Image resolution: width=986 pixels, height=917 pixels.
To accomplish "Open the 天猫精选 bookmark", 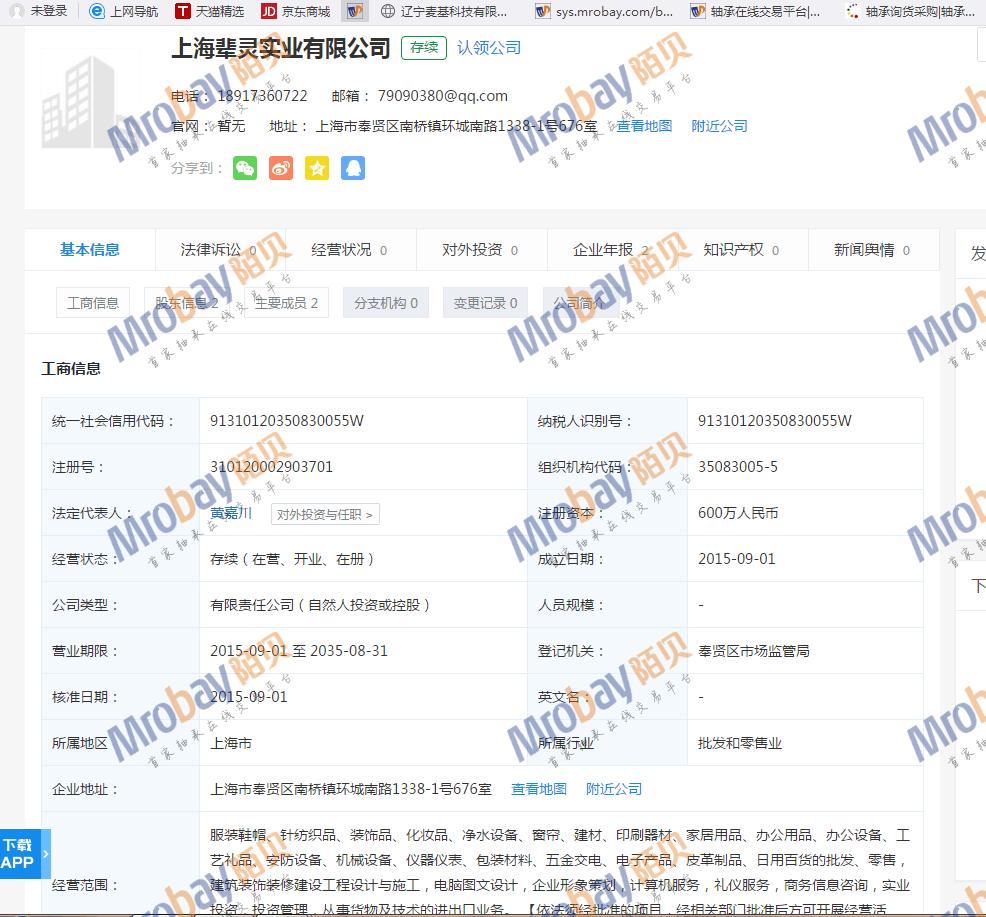I will 209,12.
